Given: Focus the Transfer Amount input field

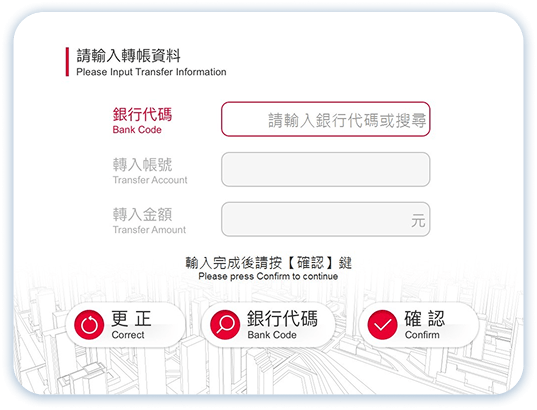Looking at the screenshot, I should pos(325,219).
